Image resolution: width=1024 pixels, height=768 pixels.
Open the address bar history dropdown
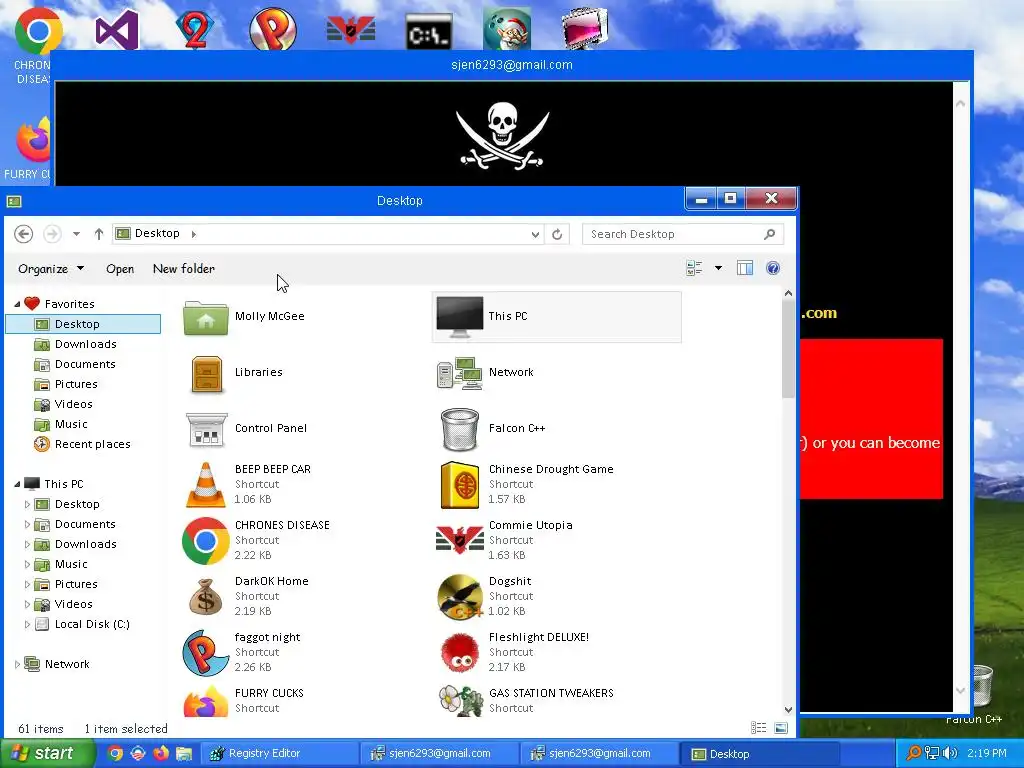[536, 234]
